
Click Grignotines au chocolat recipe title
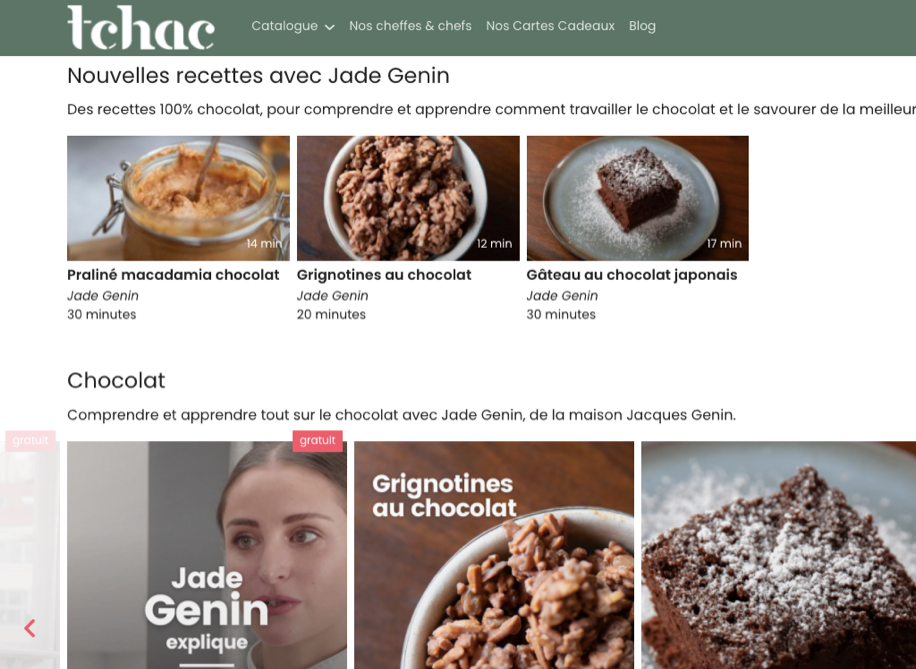pos(384,275)
